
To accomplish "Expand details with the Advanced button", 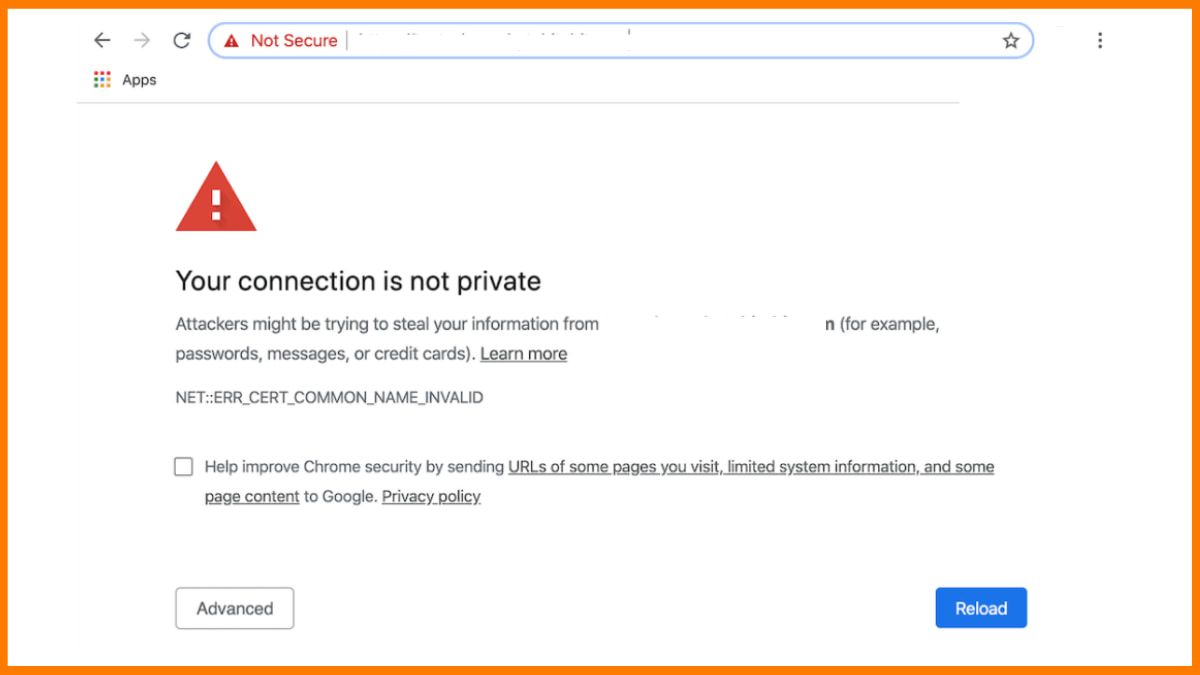I will point(235,608).
